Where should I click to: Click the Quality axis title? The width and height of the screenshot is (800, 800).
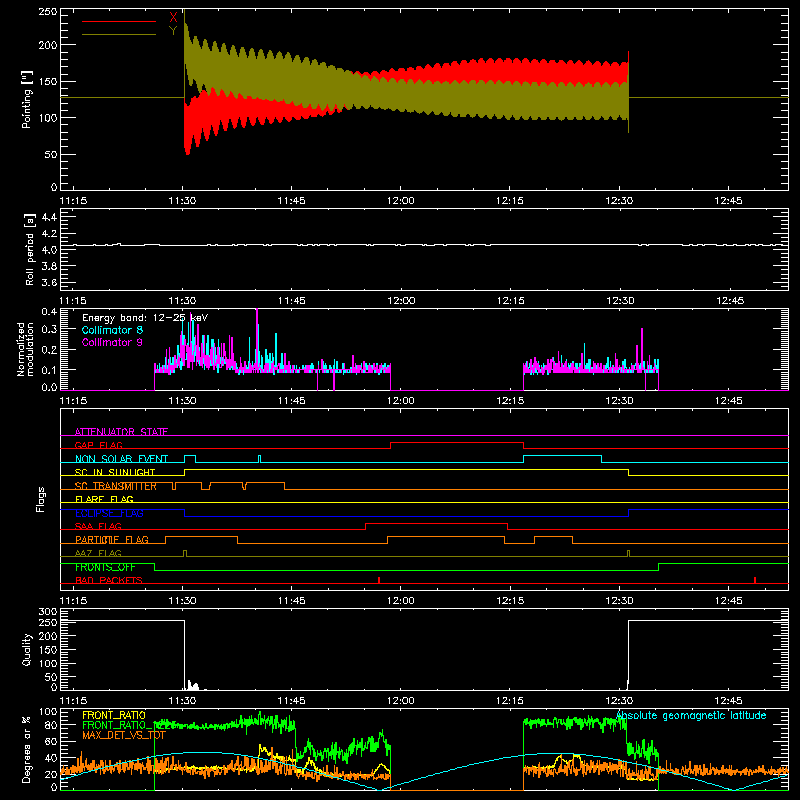[x=27, y=649]
